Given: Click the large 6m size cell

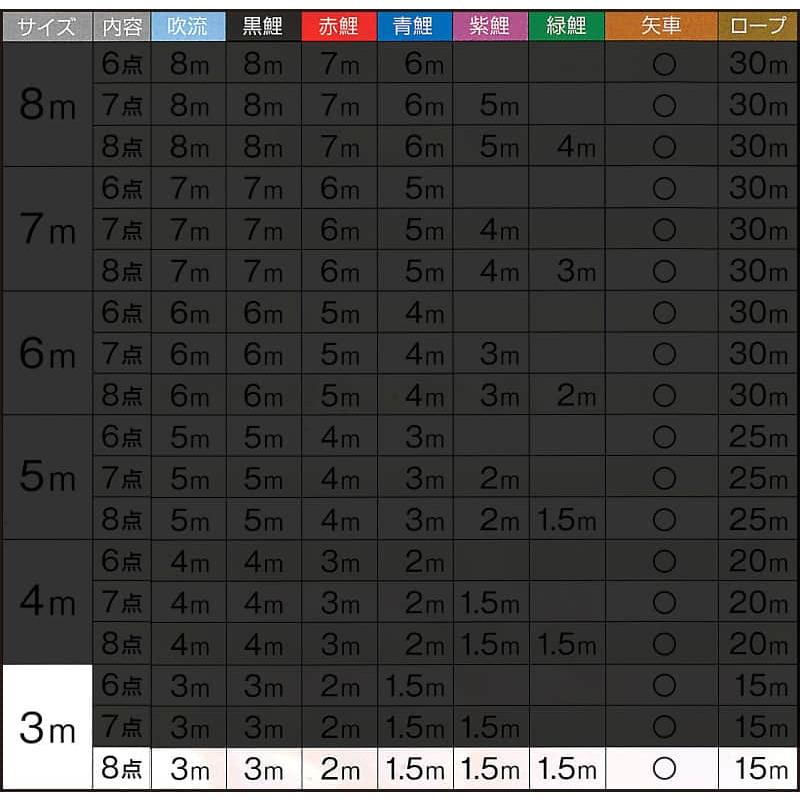Looking at the screenshot, I should click(x=47, y=353).
